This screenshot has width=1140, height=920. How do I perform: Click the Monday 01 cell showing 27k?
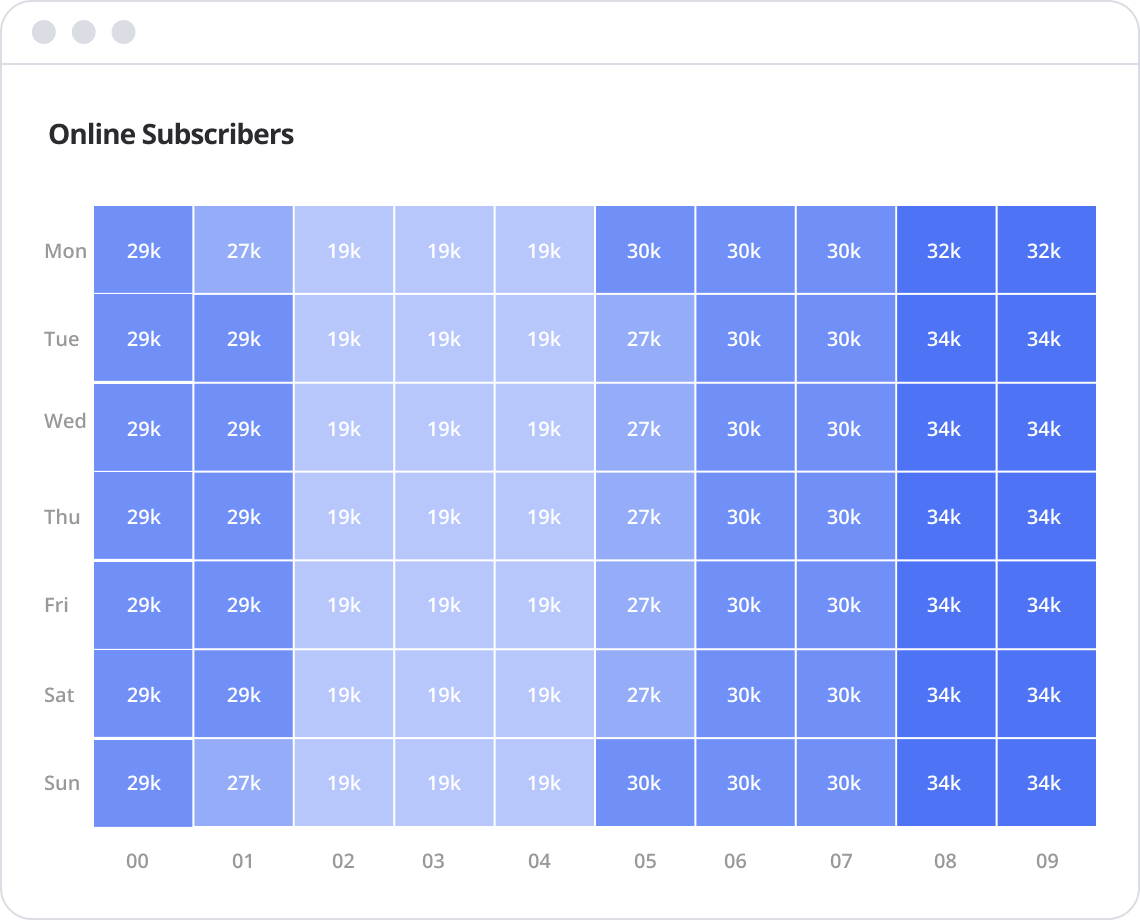[243, 250]
